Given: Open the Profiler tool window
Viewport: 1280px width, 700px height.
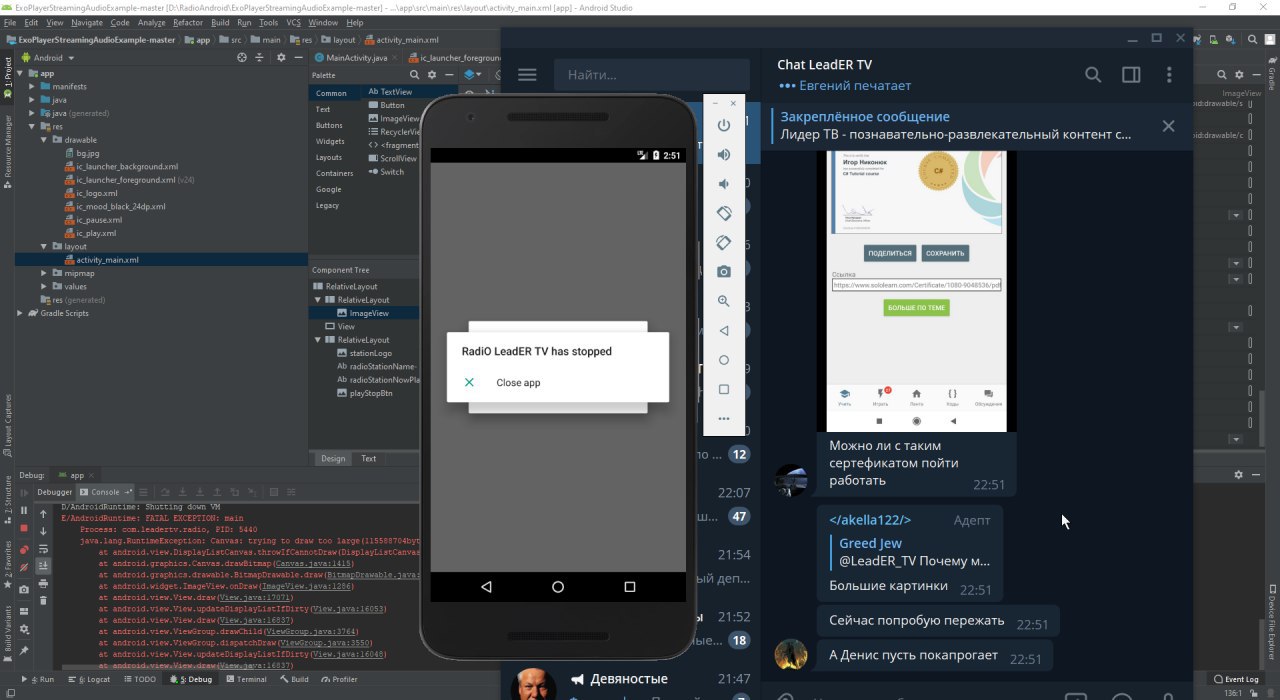Looking at the screenshot, I should point(339,679).
